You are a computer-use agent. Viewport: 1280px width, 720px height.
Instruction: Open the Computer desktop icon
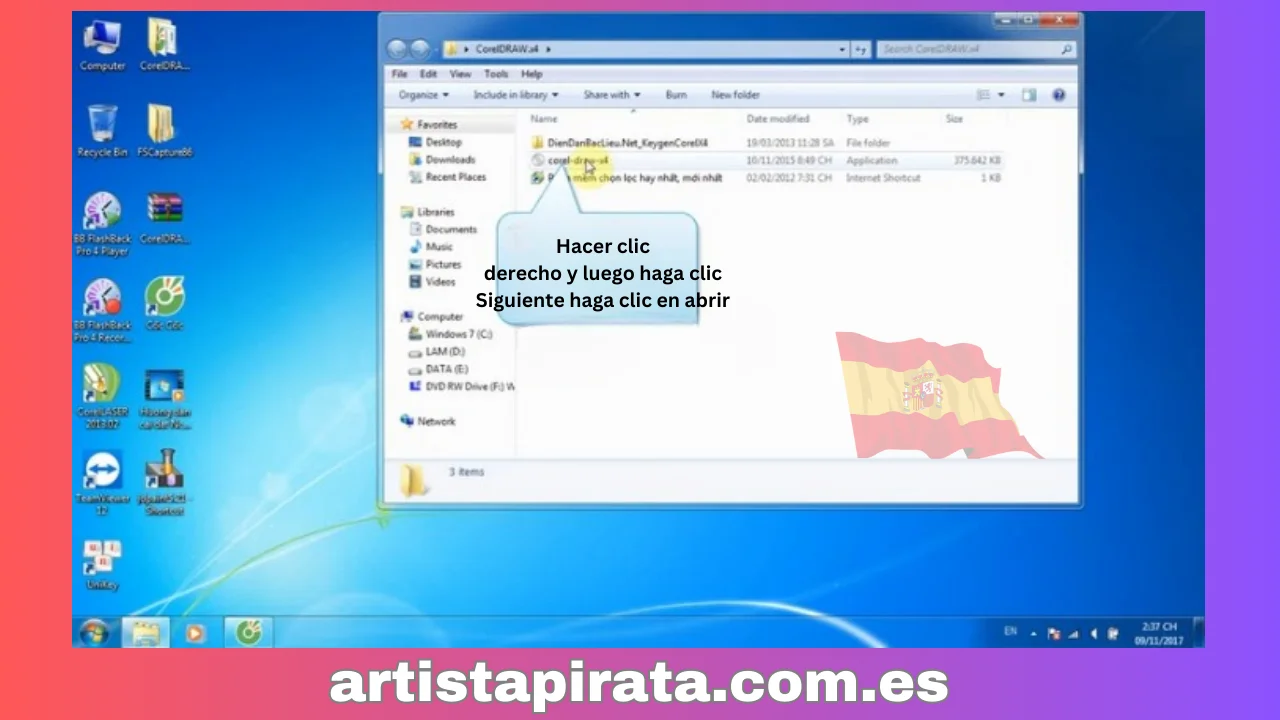pyautogui.click(x=103, y=45)
